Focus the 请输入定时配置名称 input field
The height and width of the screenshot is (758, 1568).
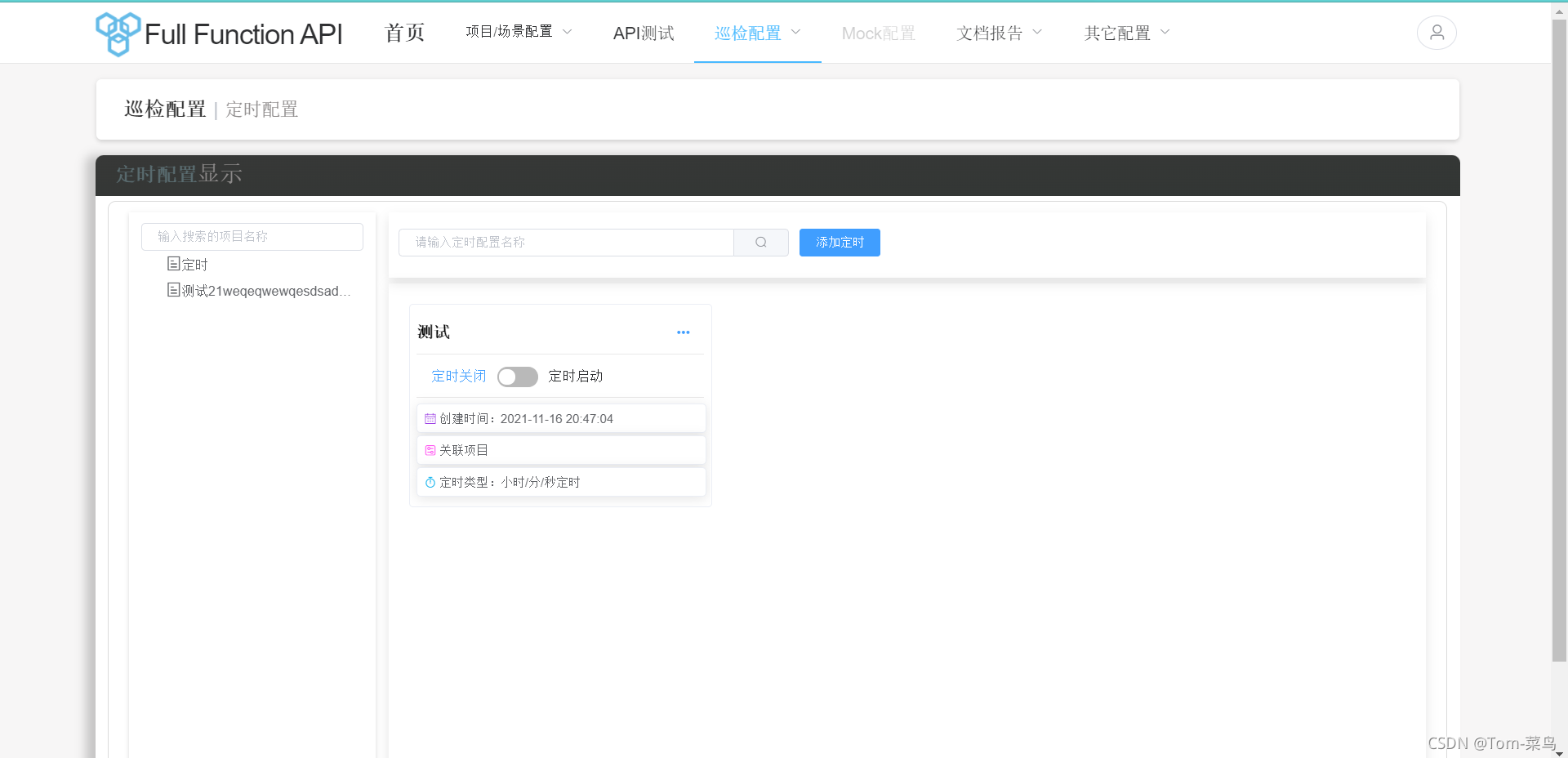click(x=566, y=243)
